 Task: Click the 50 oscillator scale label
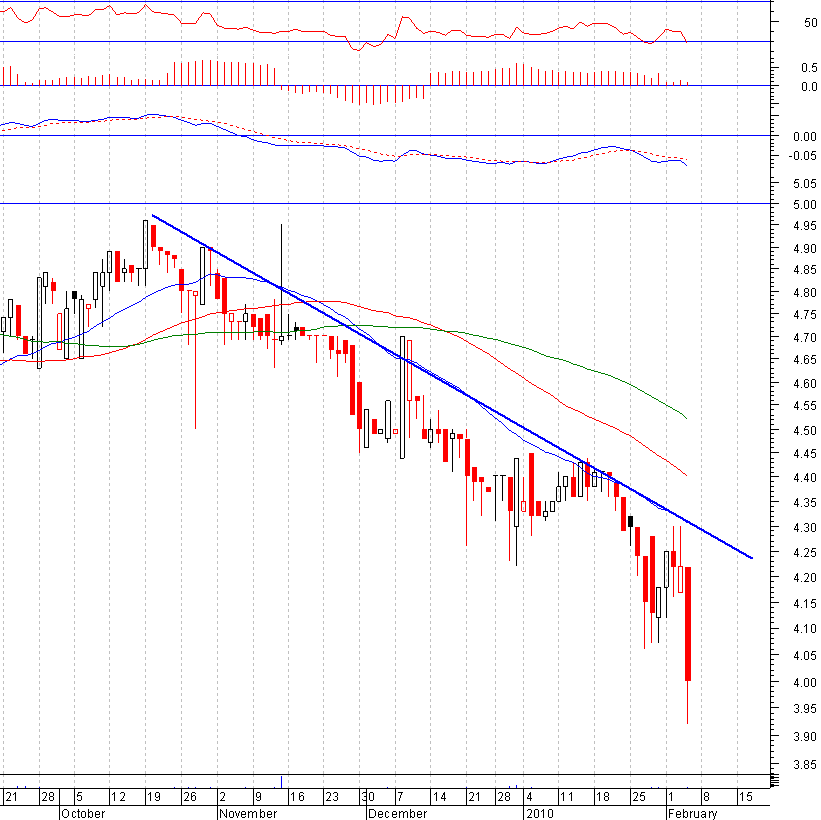[811, 23]
